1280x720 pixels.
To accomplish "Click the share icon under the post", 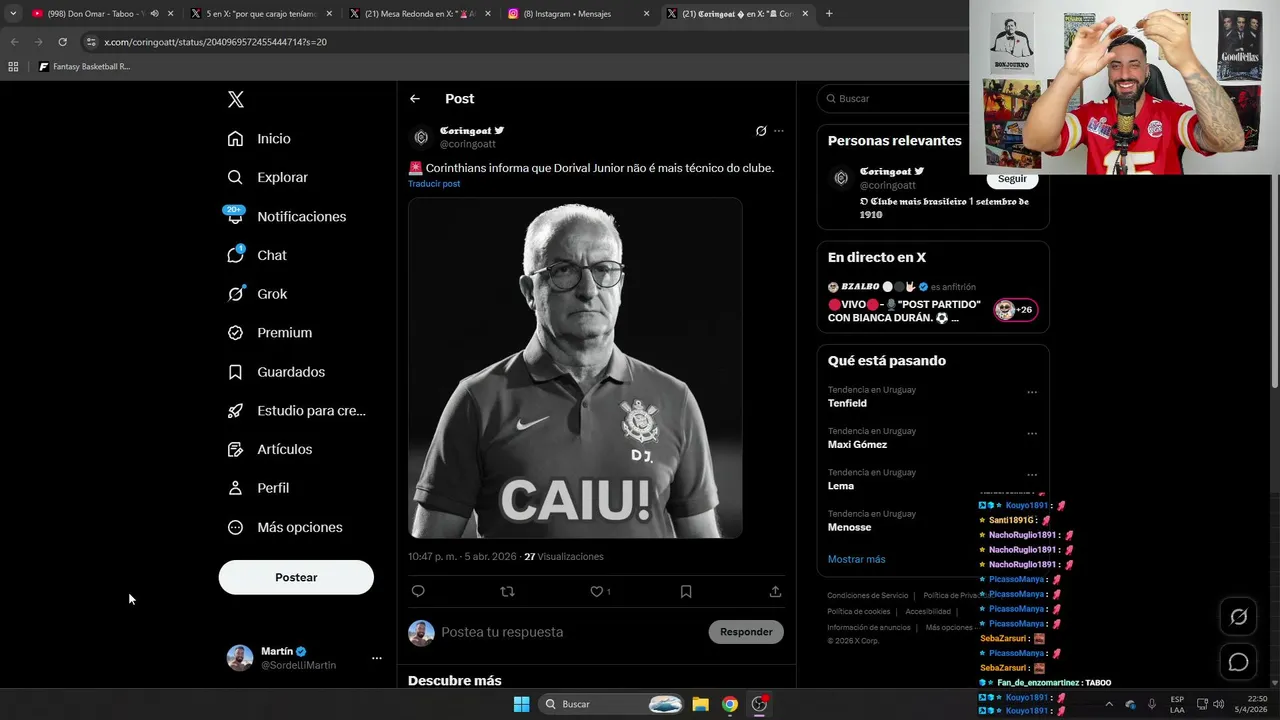I will 775,591.
